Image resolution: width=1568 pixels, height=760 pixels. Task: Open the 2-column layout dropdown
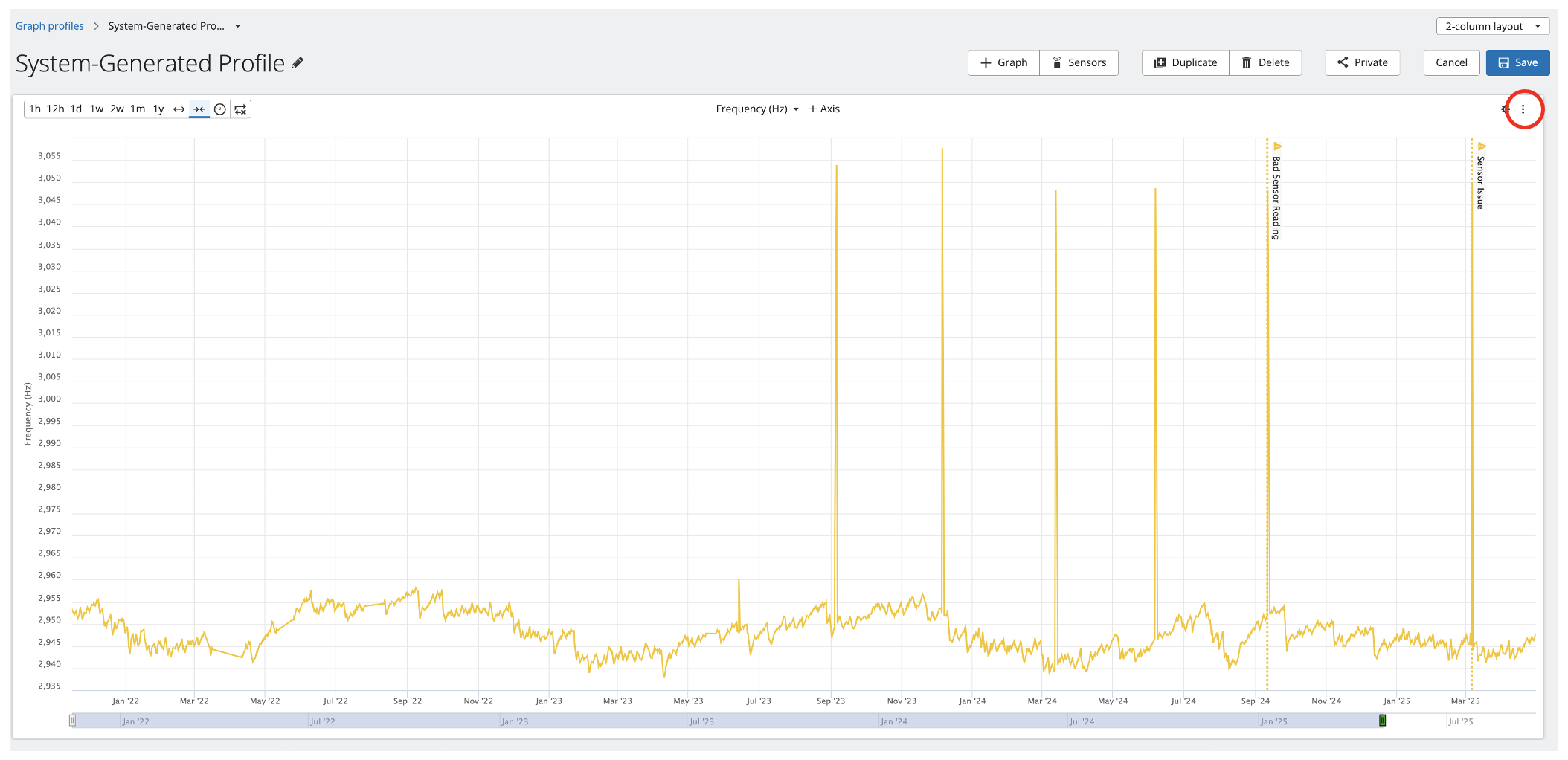point(1492,26)
